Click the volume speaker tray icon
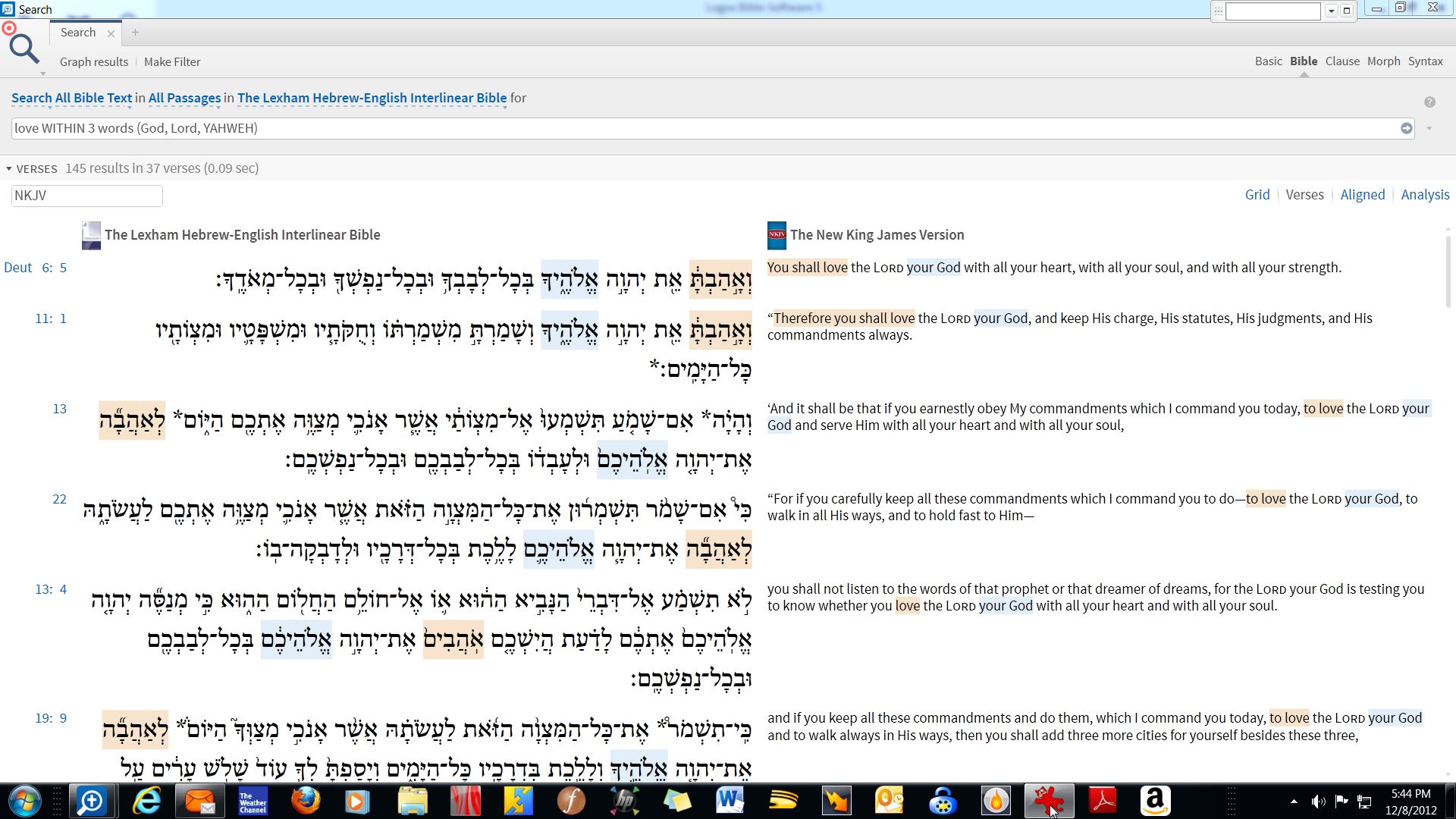Viewport: 1456px width, 819px height. coord(1319,802)
